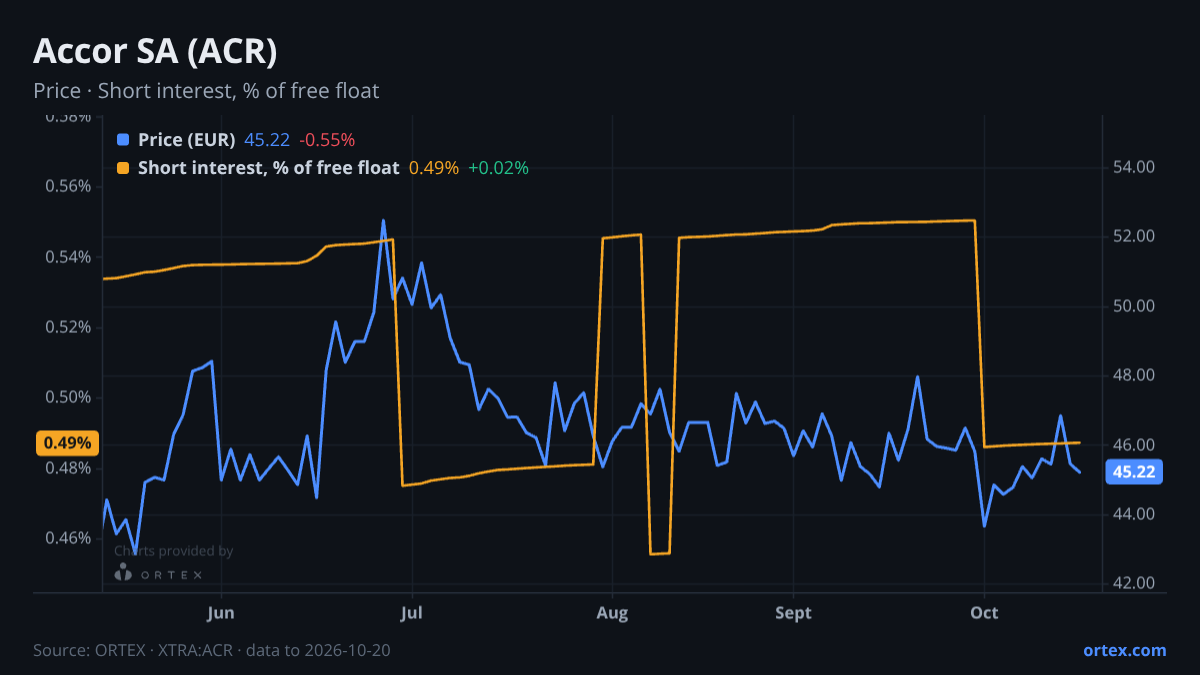Select the Price (EUR) legend label
This screenshot has height=675, width=1200.
click(186, 140)
